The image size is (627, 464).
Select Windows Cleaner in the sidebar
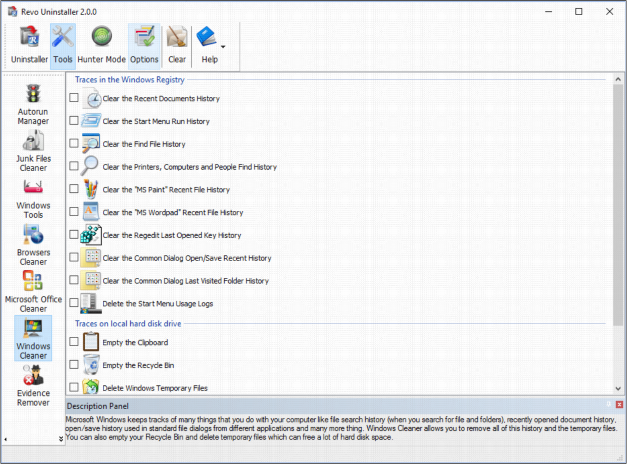tap(33, 338)
